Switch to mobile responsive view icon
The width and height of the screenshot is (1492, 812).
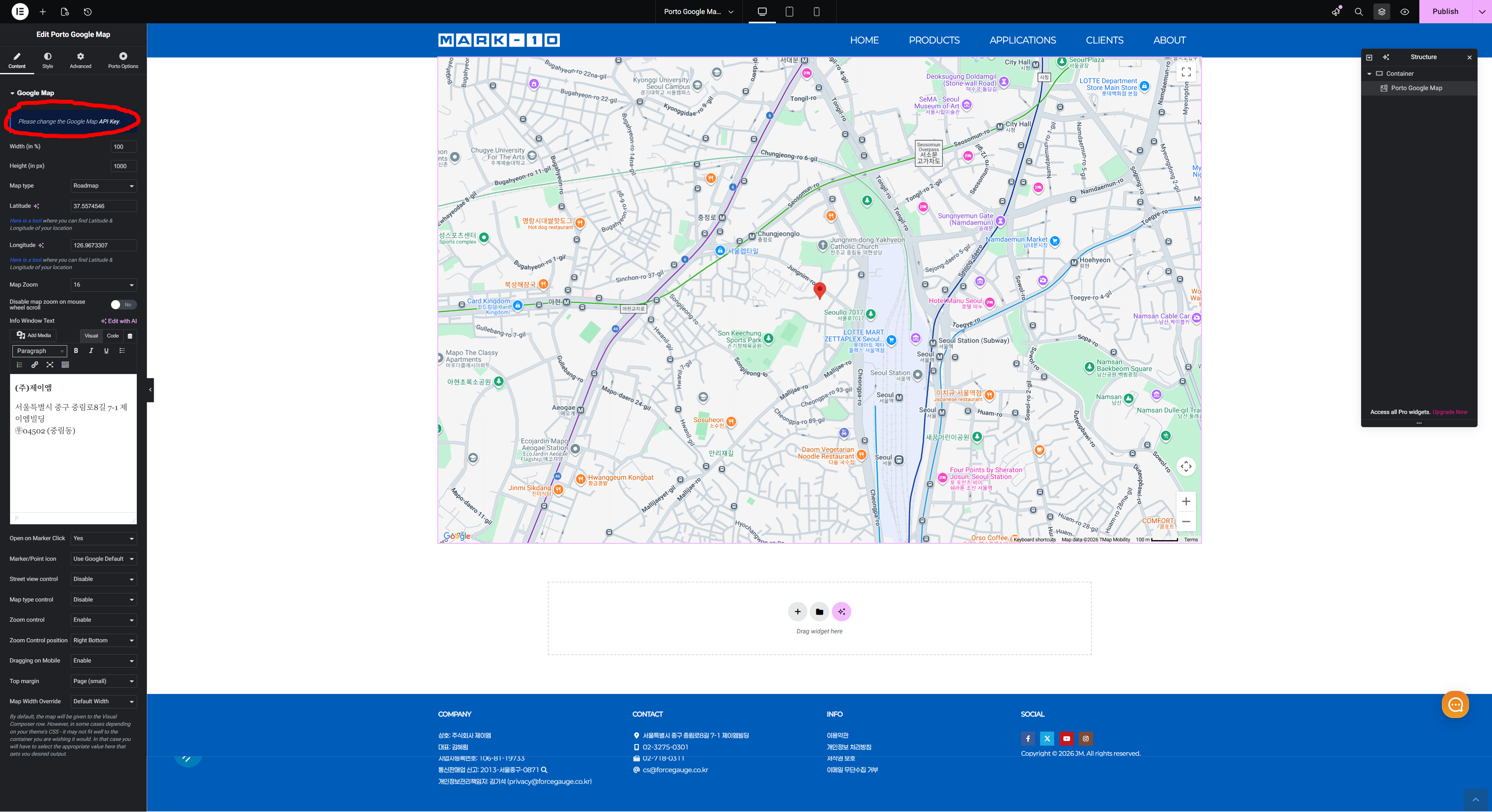point(816,12)
